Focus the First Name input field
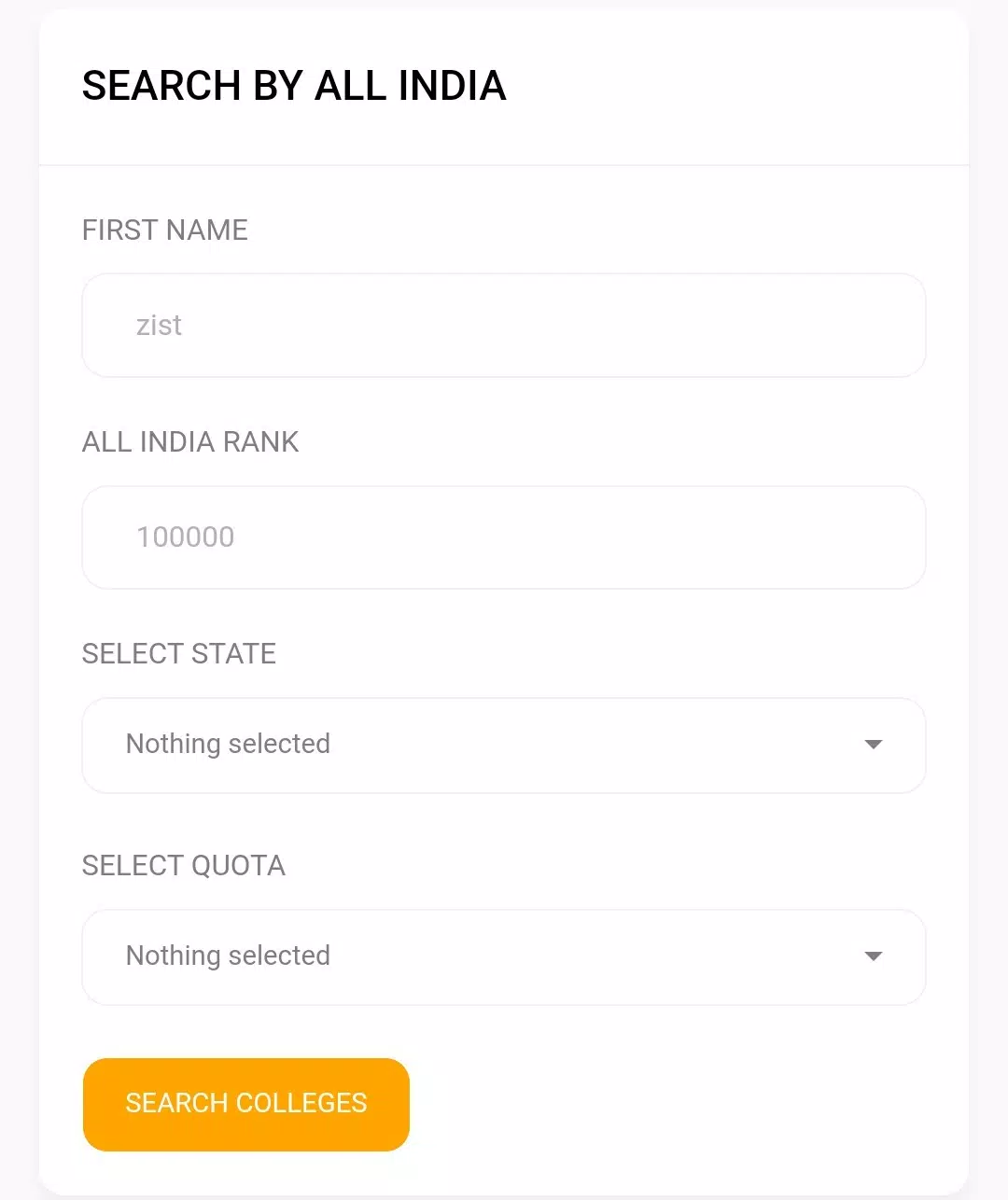Screen dimensions: 1008x1200 click(x=504, y=326)
